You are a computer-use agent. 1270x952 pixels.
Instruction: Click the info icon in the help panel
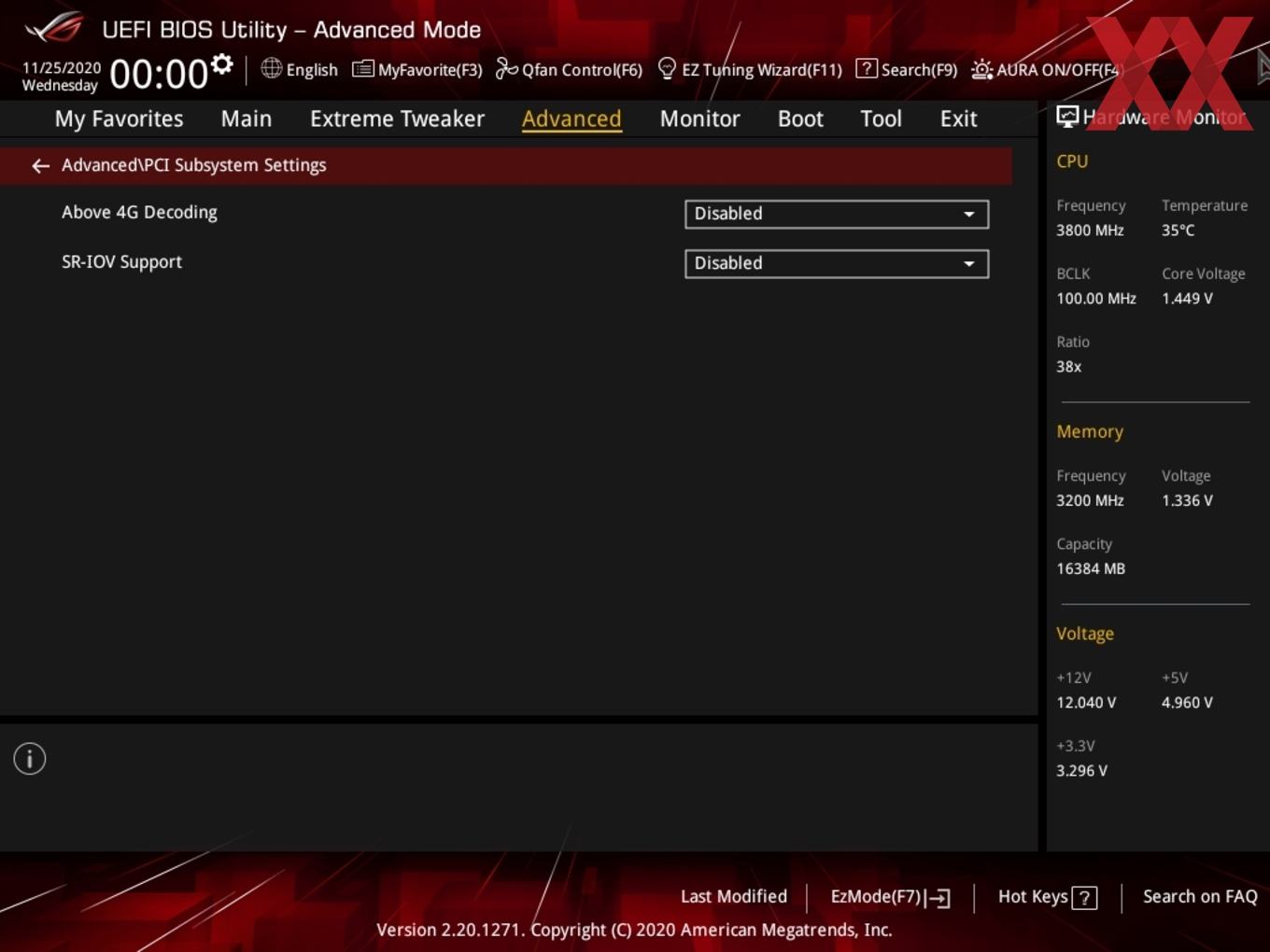pyautogui.click(x=30, y=759)
